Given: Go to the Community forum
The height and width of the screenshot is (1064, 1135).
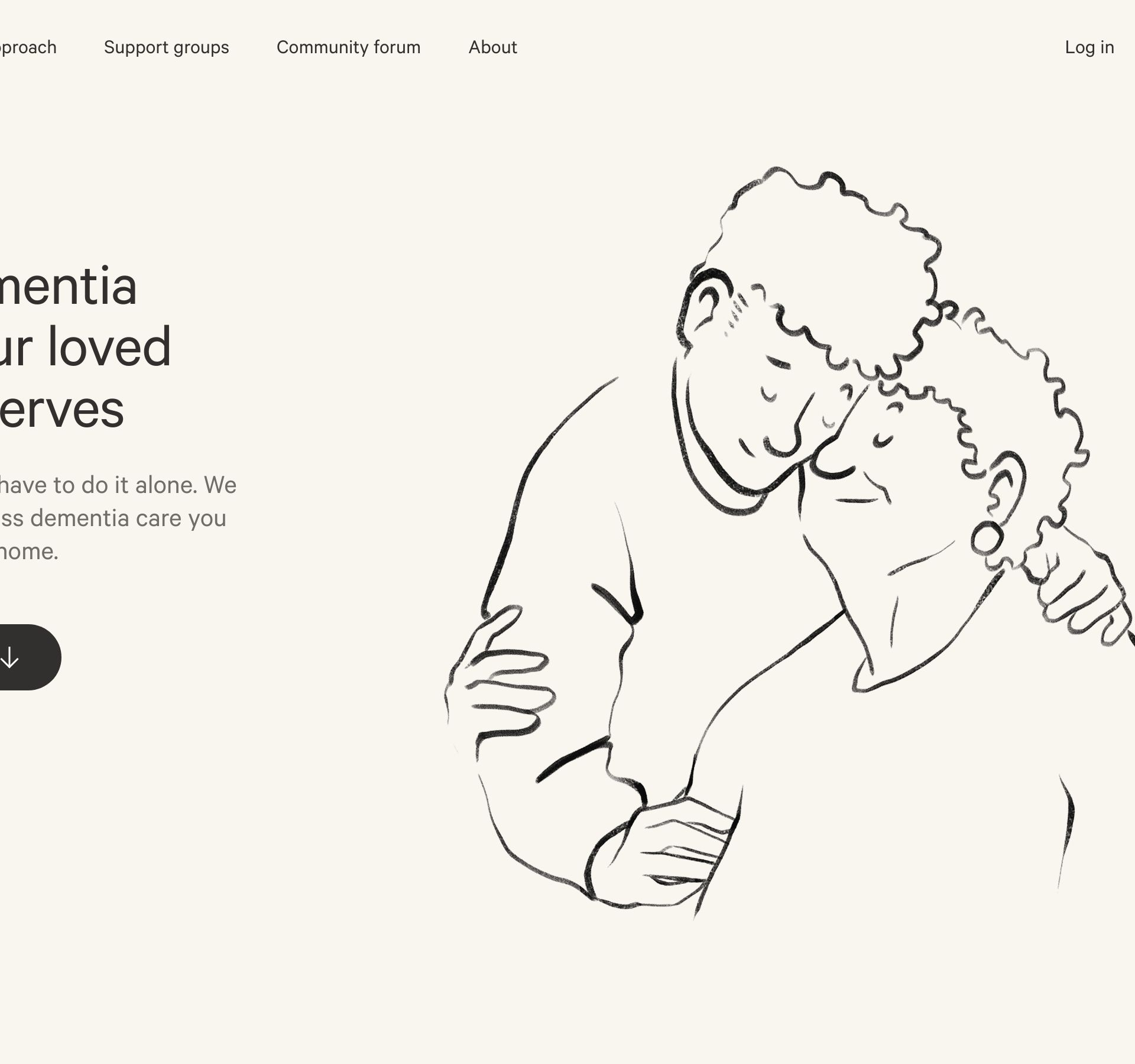Looking at the screenshot, I should tap(349, 47).
